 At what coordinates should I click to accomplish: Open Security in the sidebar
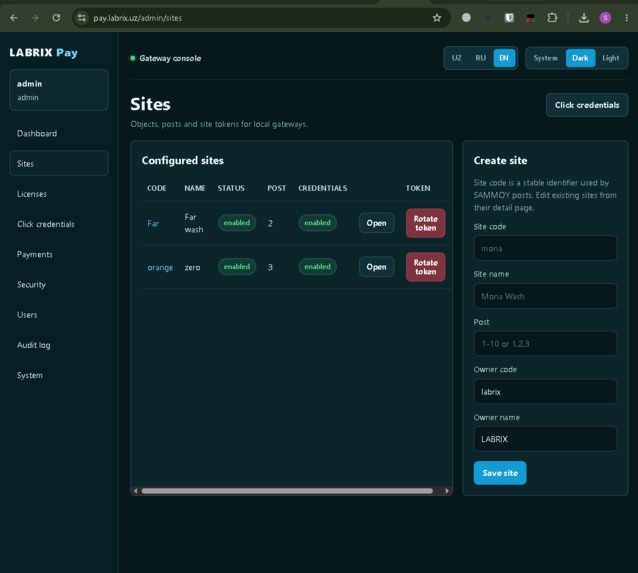click(59, 284)
